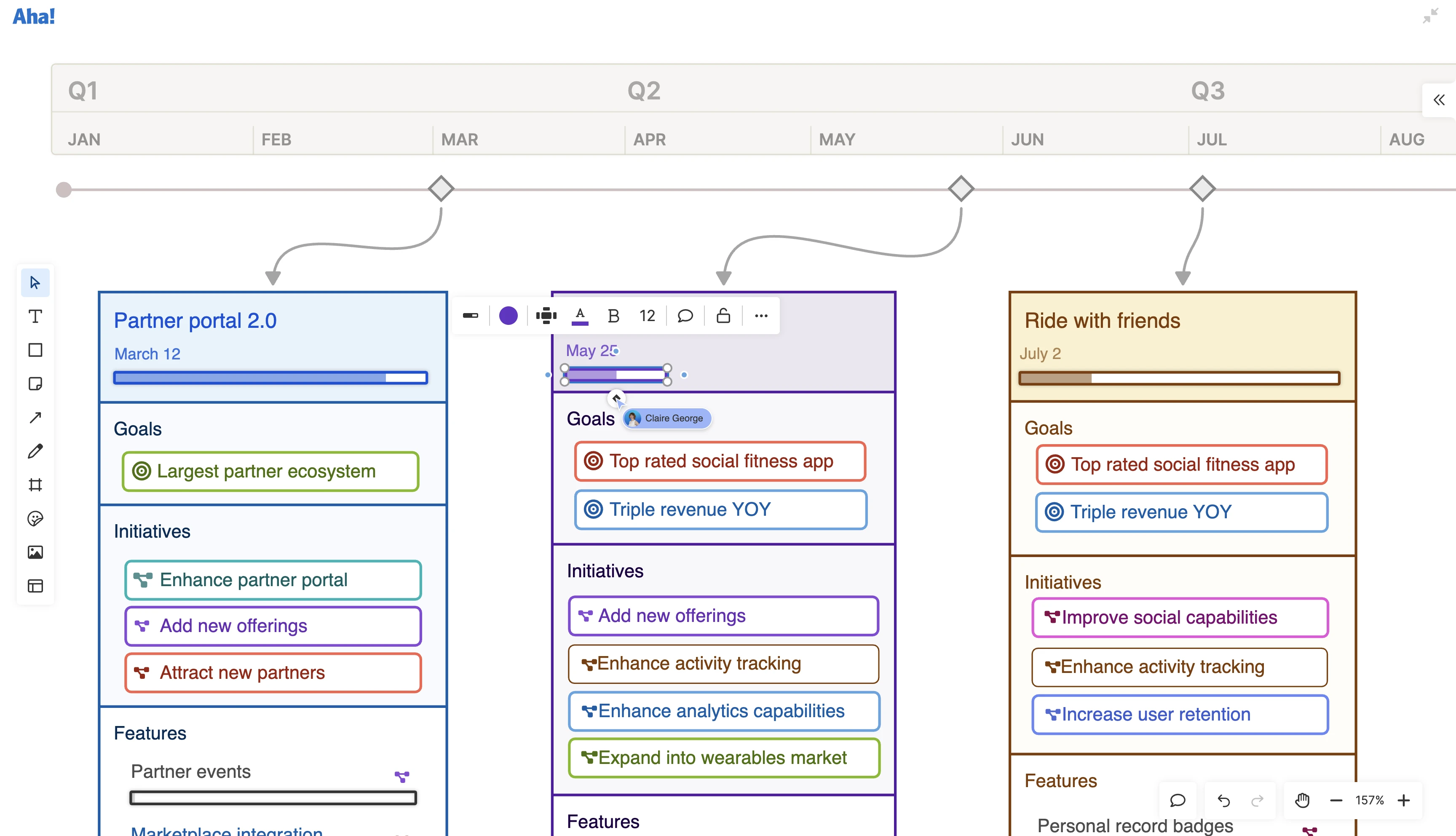Open the text color picker in the floating toolbar
1456x836 pixels.
coord(580,315)
